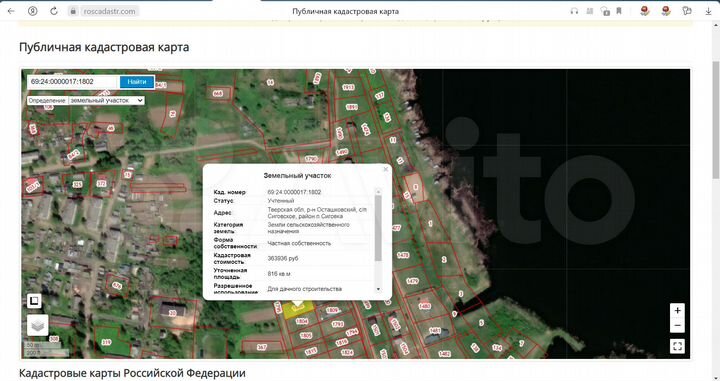
Task: Click the popup scrollbar down arrow
Action: point(378,289)
